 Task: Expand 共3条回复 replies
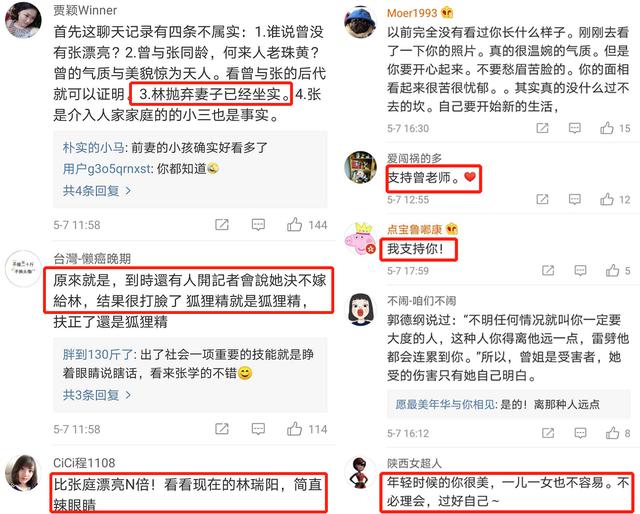pos(97,395)
